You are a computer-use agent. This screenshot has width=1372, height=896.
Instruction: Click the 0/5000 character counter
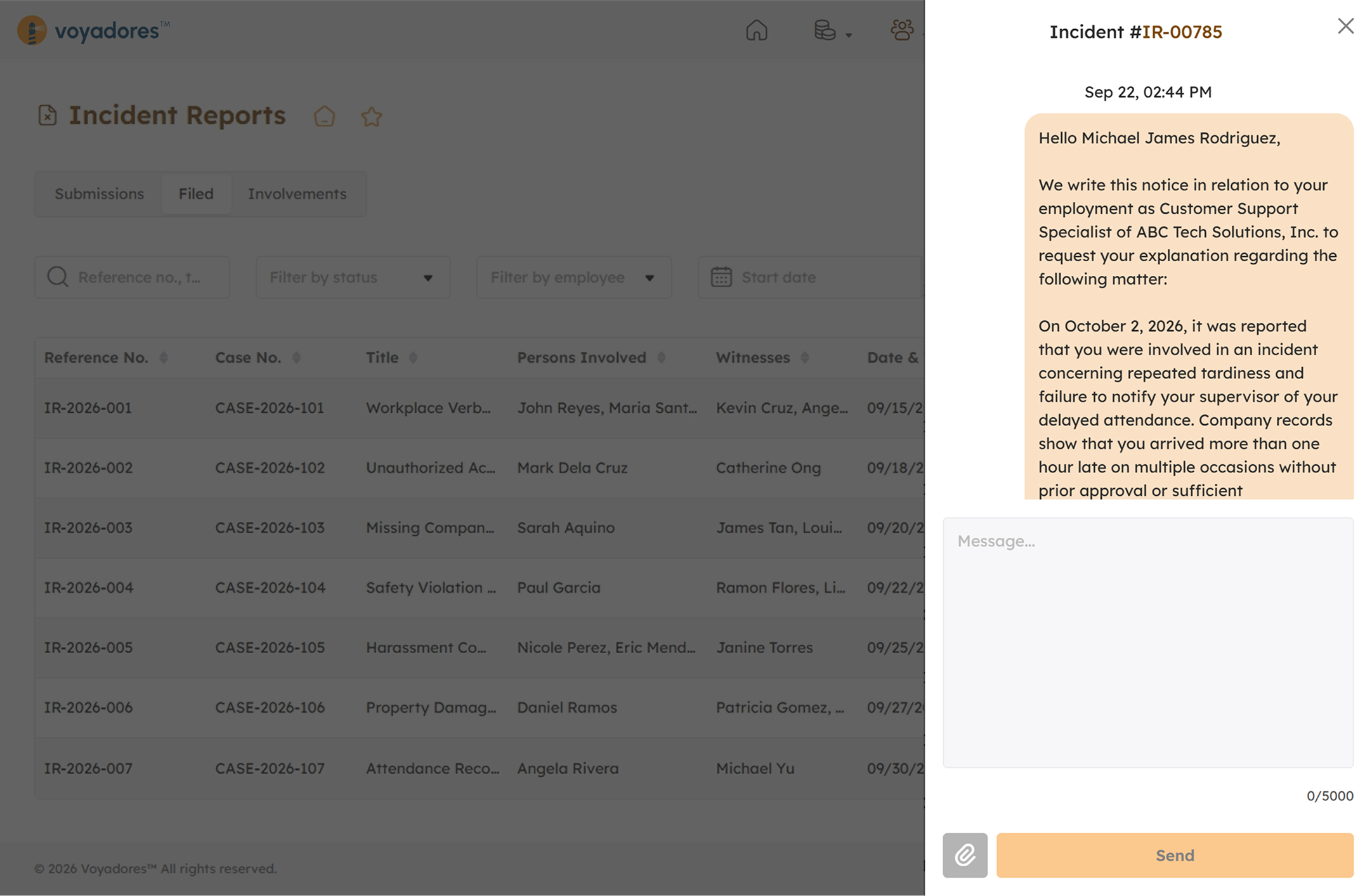1330,796
